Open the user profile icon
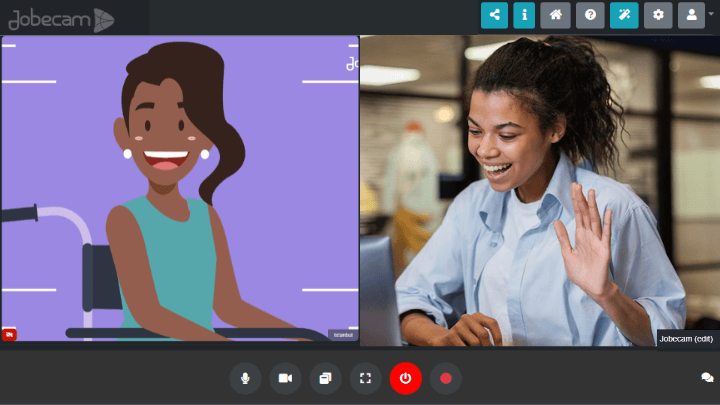The height and width of the screenshot is (405, 720). pos(691,15)
